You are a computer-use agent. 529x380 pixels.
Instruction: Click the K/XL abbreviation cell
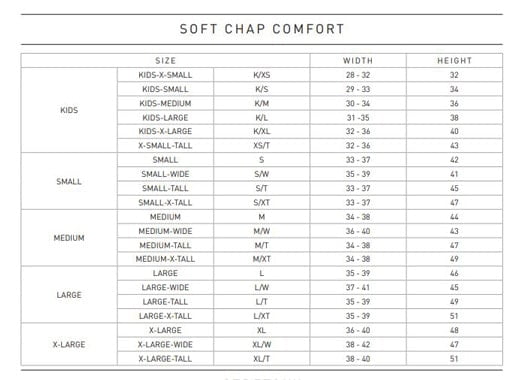261,131
